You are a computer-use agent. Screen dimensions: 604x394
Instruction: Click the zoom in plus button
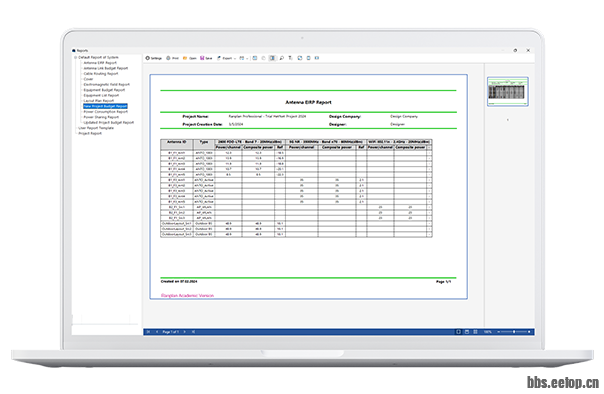[x=529, y=332]
